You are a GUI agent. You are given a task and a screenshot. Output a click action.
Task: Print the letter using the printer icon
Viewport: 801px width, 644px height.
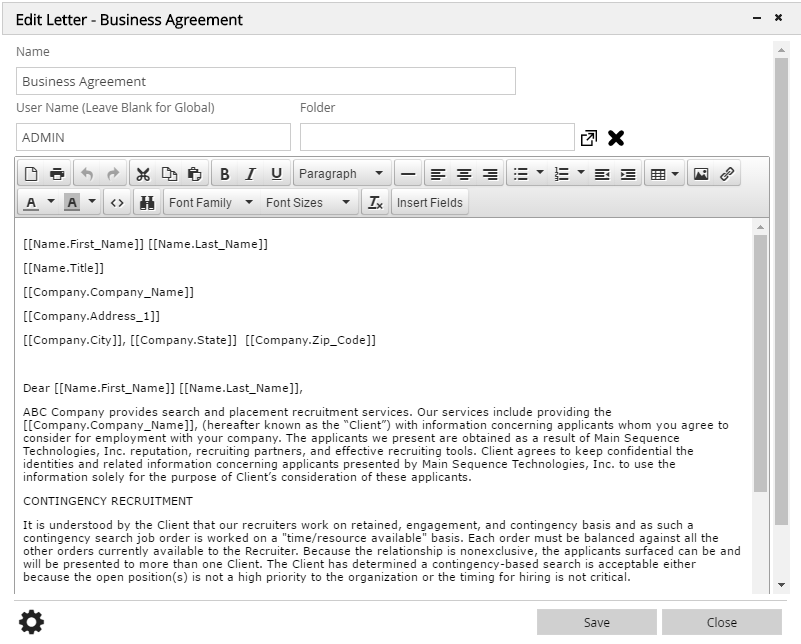click(57, 174)
